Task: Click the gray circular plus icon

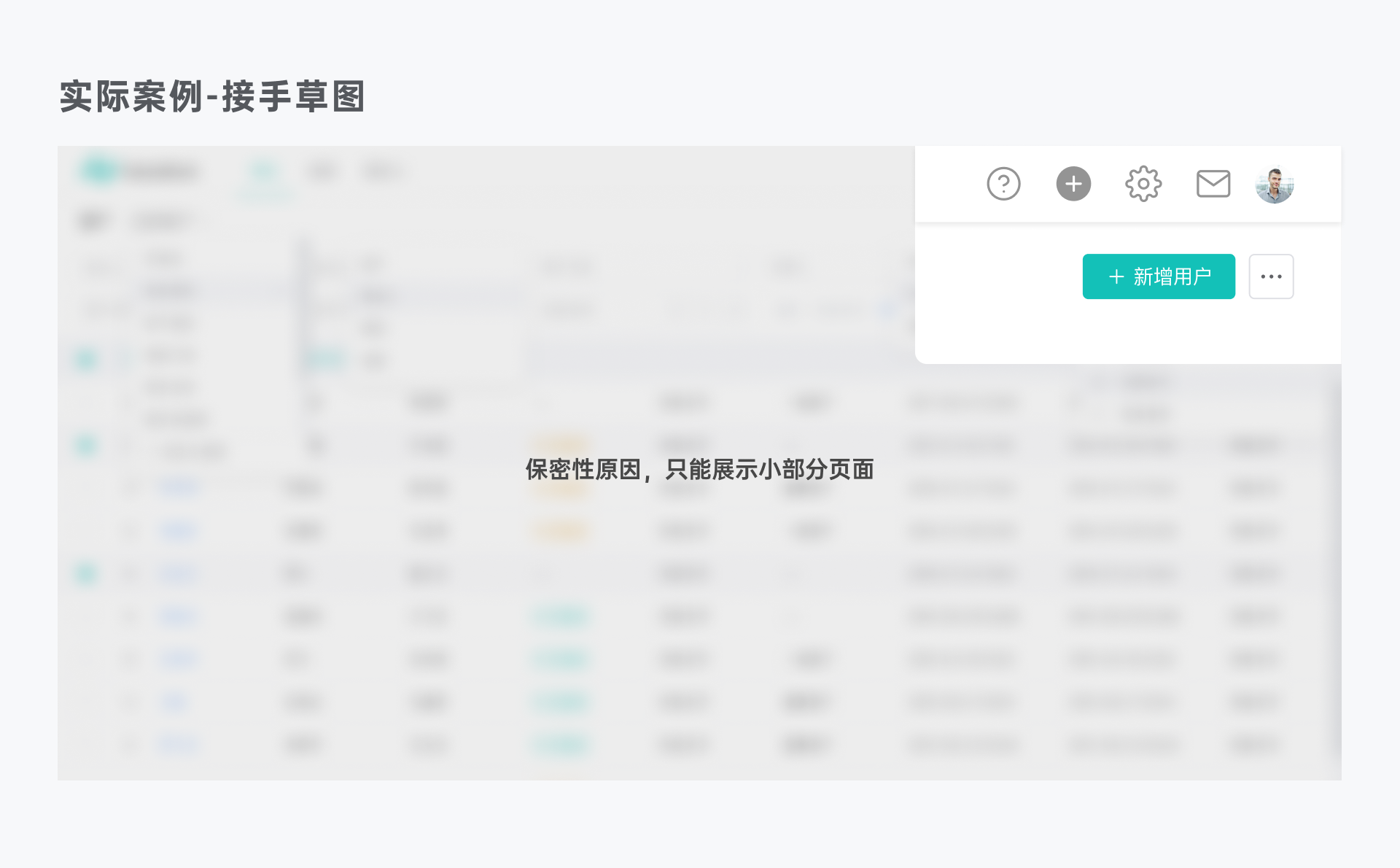Action: (1073, 184)
